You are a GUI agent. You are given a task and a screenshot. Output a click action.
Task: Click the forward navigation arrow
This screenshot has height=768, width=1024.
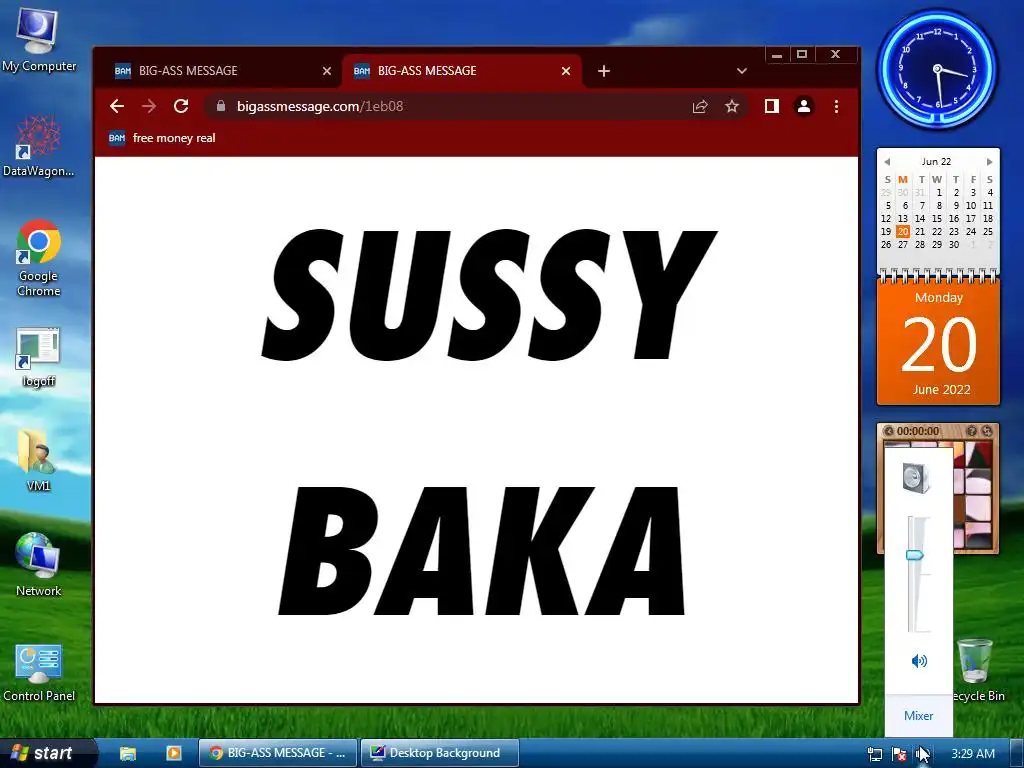click(x=149, y=106)
